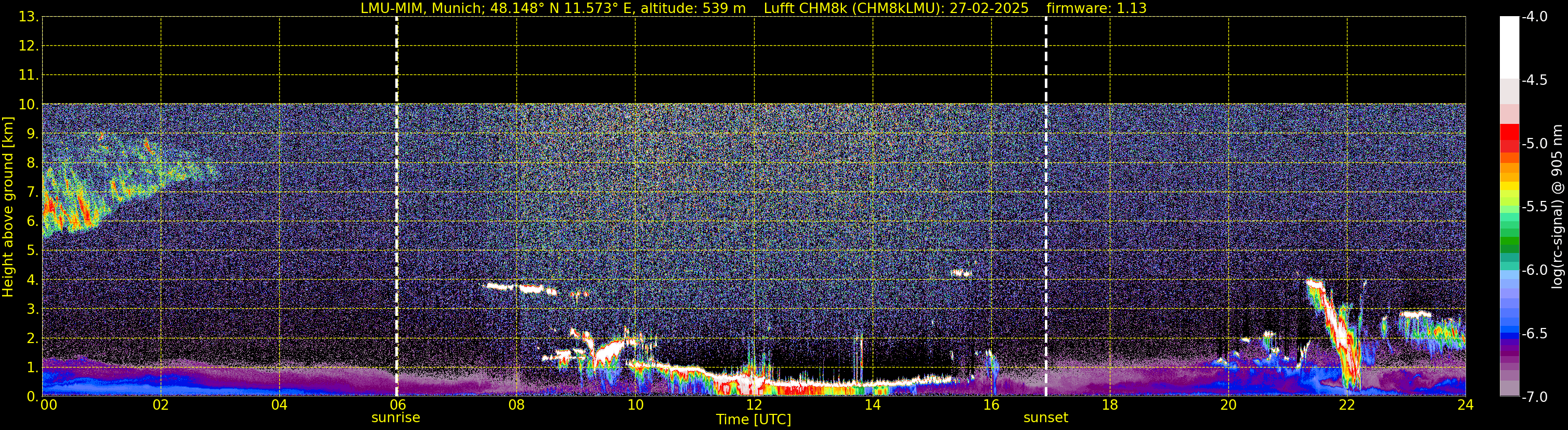Click the white dashed sunset marker line

[1046, 207]
